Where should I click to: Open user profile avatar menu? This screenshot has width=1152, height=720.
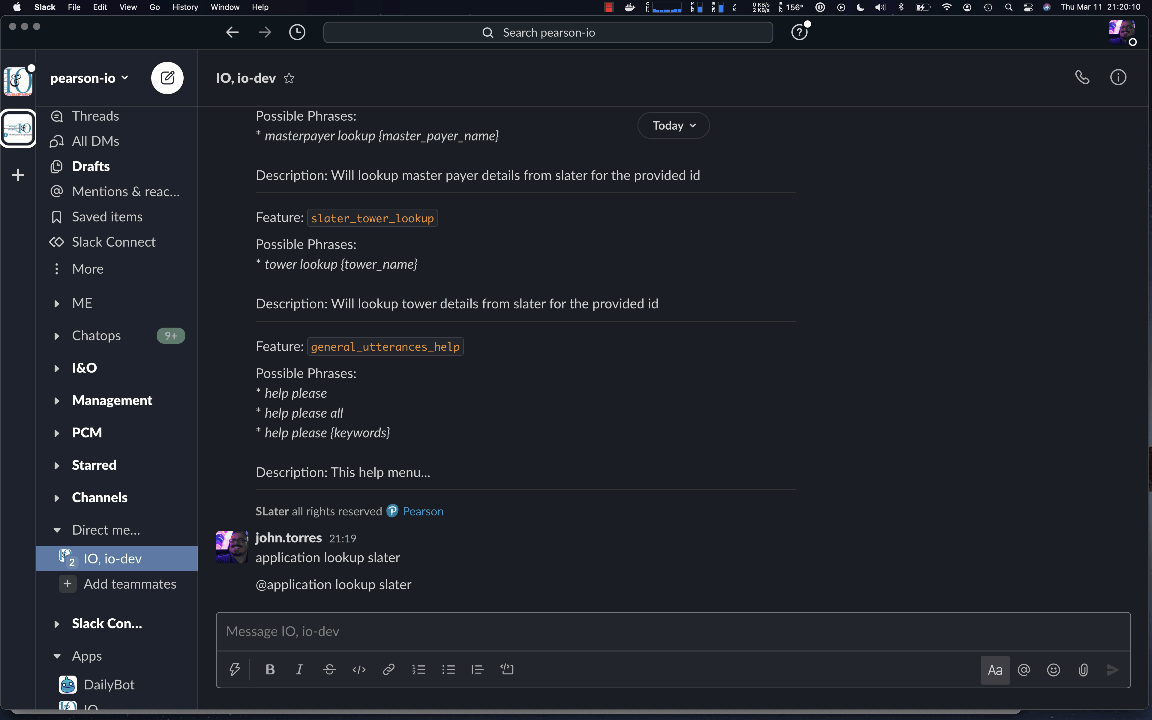pos(1122,32)
